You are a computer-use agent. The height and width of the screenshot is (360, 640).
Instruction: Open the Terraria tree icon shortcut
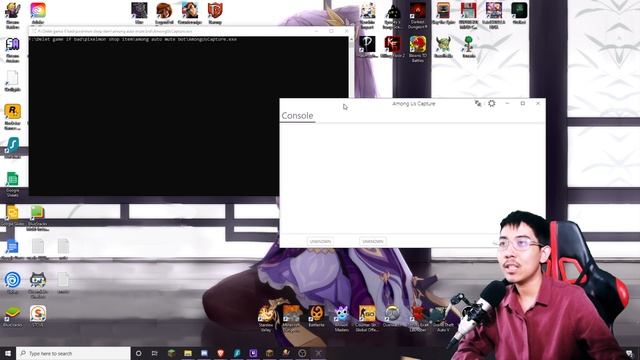coord(469,47)
